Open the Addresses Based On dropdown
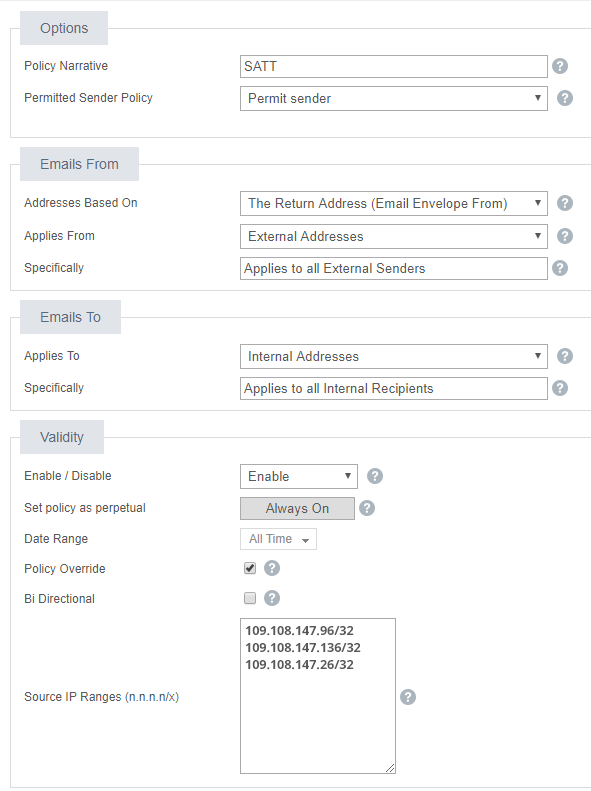The image size is (591, 791). 394,203
